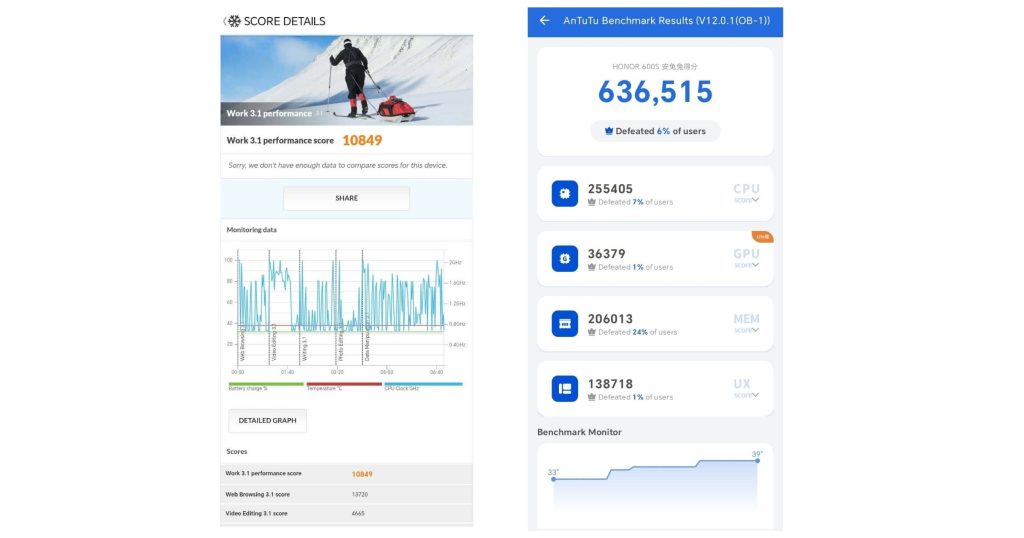
Task: Click Defeated 24% of users text
Action: click(637, 332)
